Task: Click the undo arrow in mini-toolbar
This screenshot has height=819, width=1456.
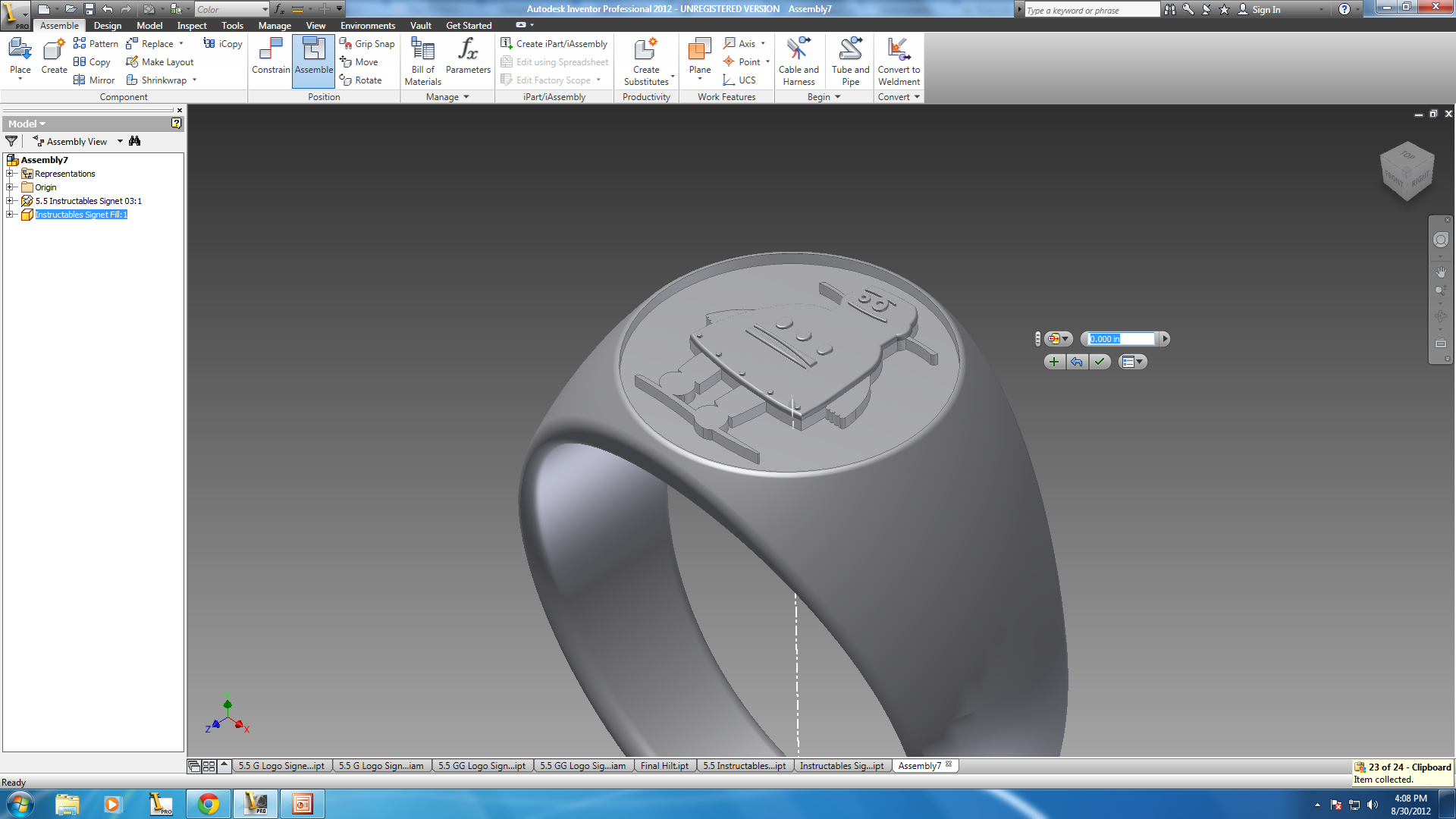Action: coord(1077,362)
